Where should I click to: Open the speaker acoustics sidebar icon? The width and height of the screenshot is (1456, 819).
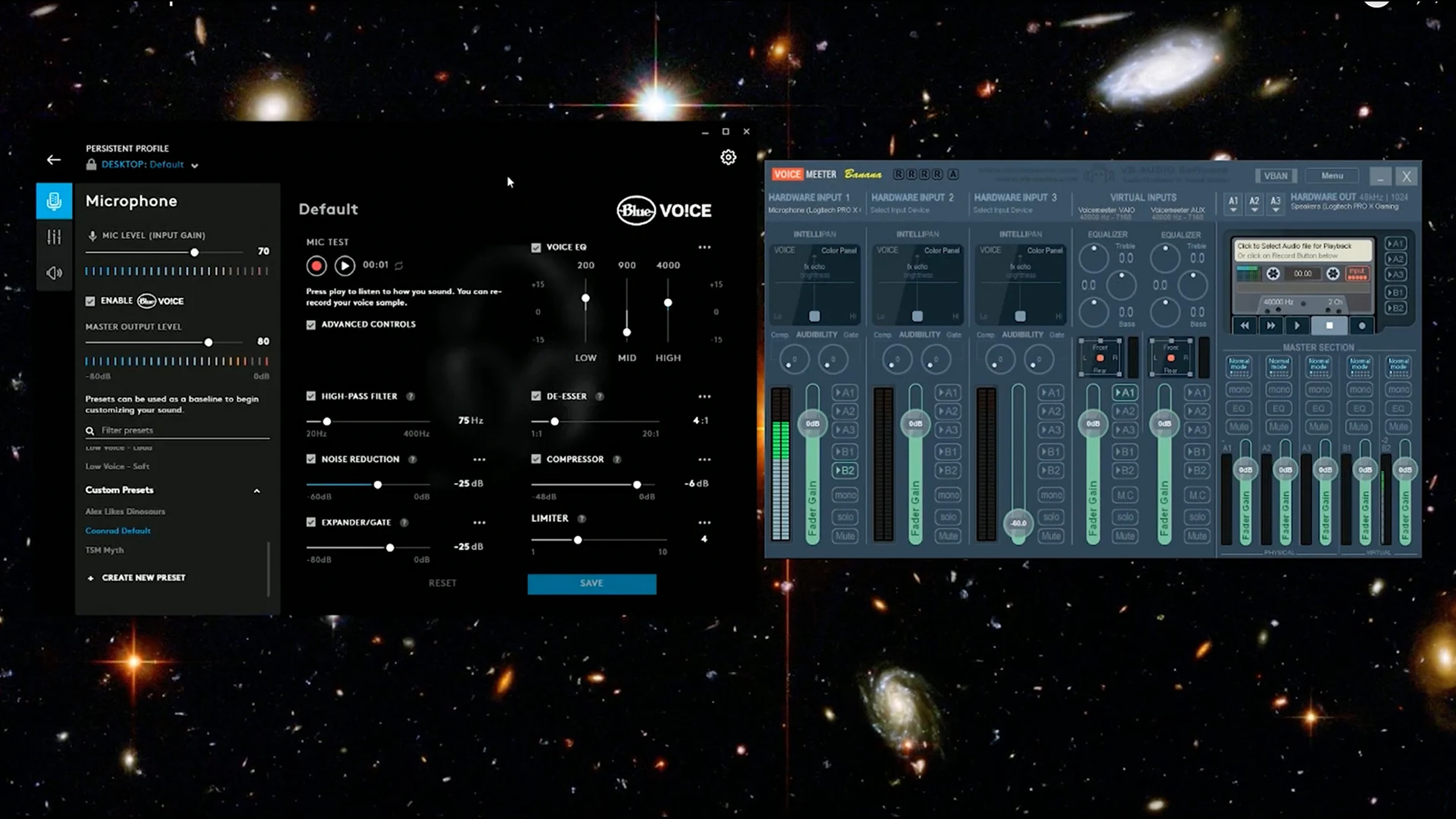pyautogui.click(x=54, y=273)
